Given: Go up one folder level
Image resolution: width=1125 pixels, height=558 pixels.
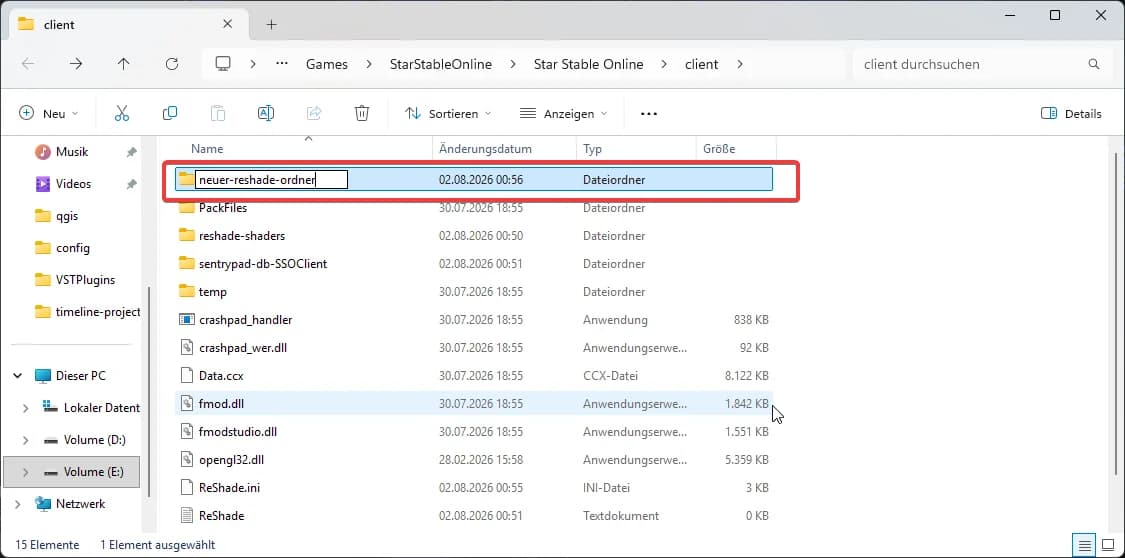Looking at the screenshot, I should coord(123,64).
